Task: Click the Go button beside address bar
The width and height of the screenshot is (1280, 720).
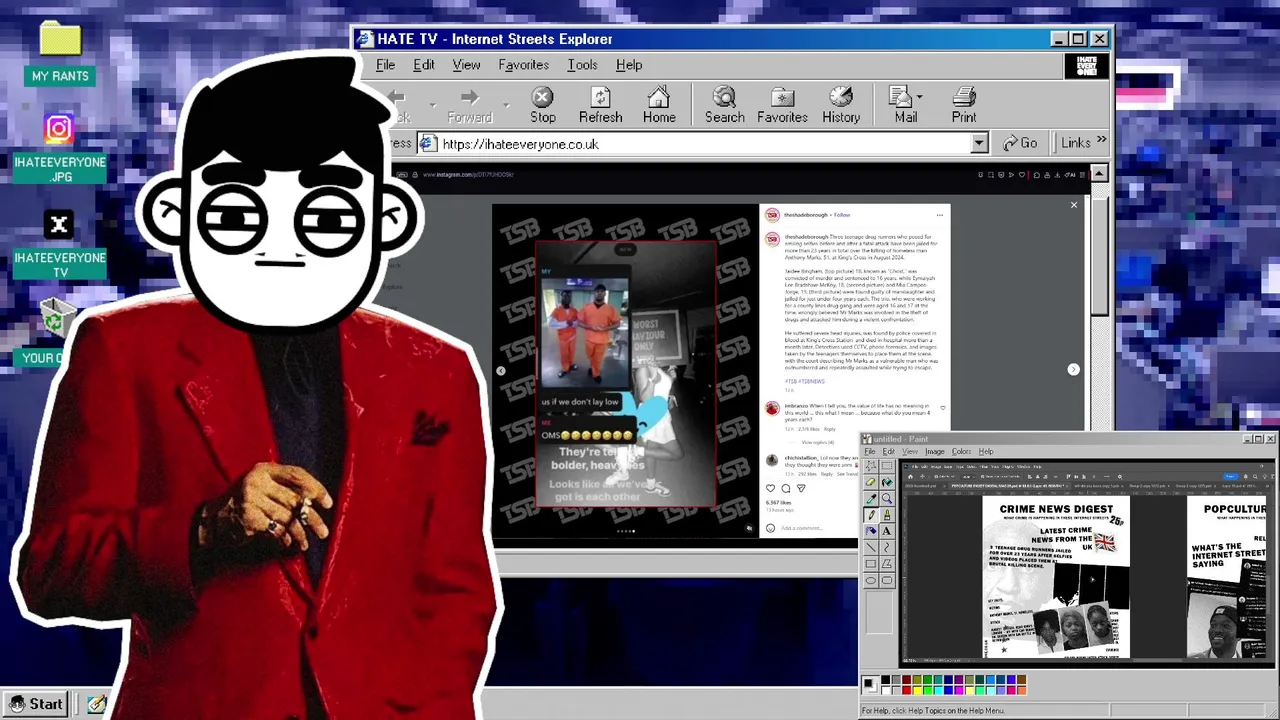Action: pos(1020,143)
